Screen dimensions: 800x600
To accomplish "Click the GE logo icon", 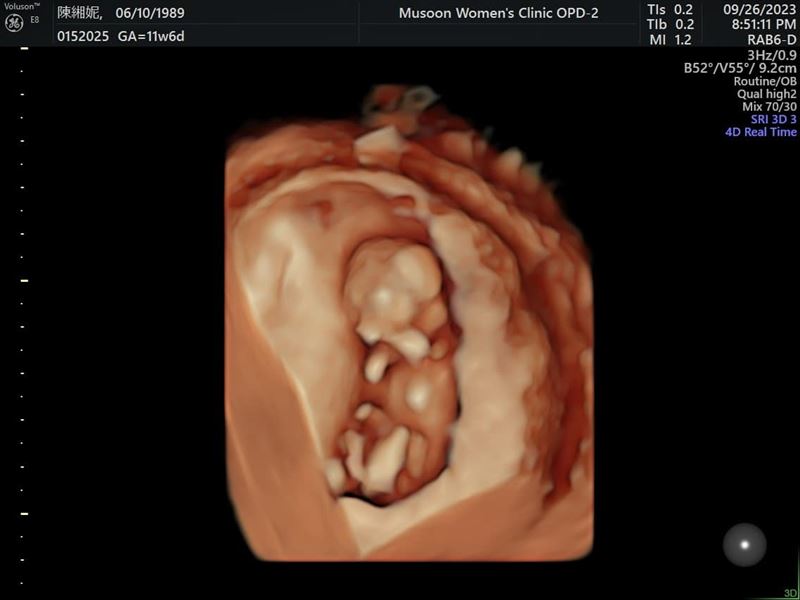I will (x=14, y=23).
